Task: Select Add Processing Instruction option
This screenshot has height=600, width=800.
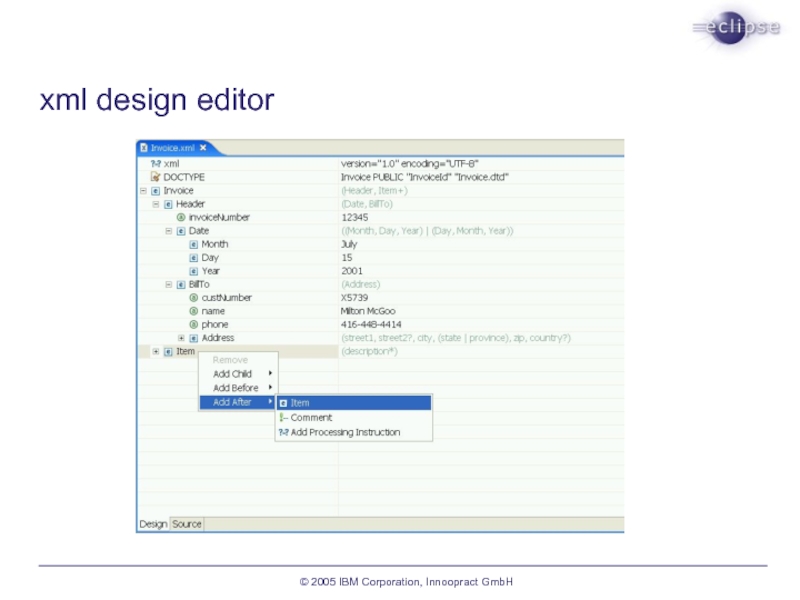Action: pyautogui.click(x=345, y=433)
